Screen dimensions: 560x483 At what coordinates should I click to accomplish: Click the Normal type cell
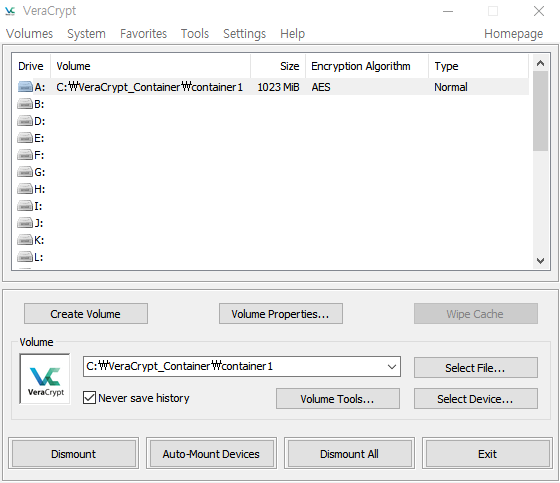[451, 87]
